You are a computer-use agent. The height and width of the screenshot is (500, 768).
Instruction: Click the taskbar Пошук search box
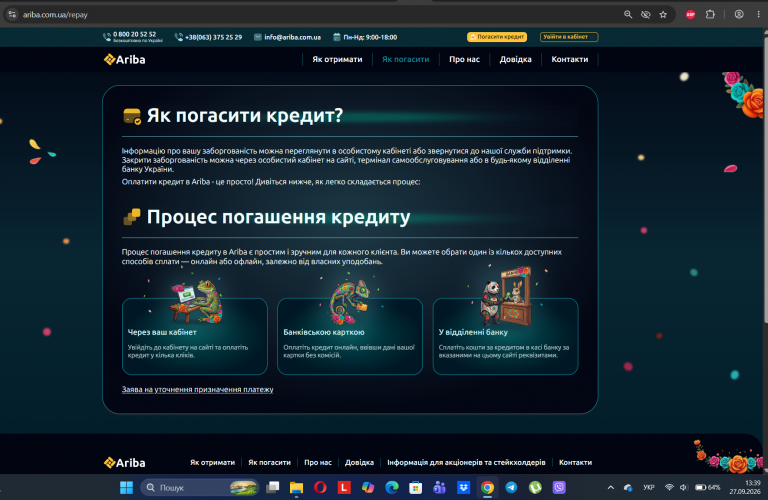pos(200,488)
